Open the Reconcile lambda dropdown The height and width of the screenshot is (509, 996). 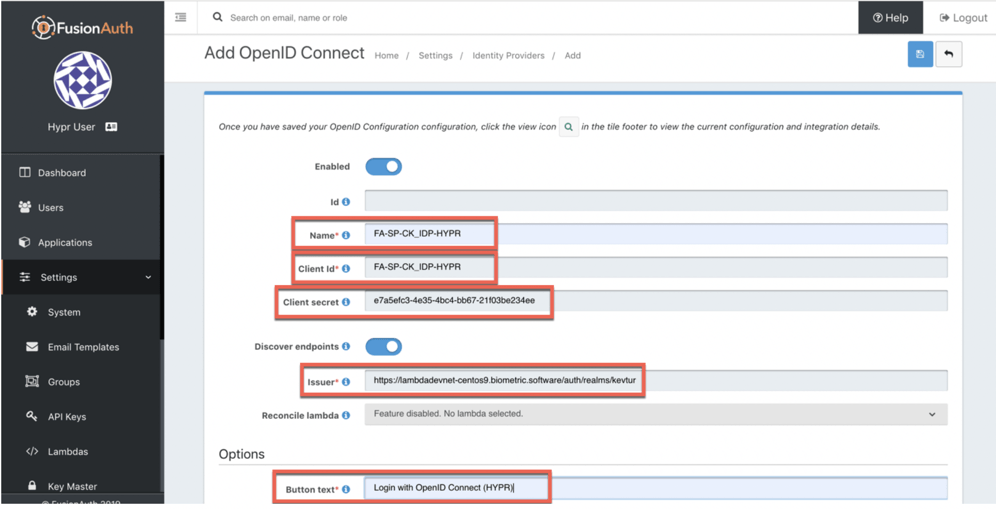click(x=656, y=414)
